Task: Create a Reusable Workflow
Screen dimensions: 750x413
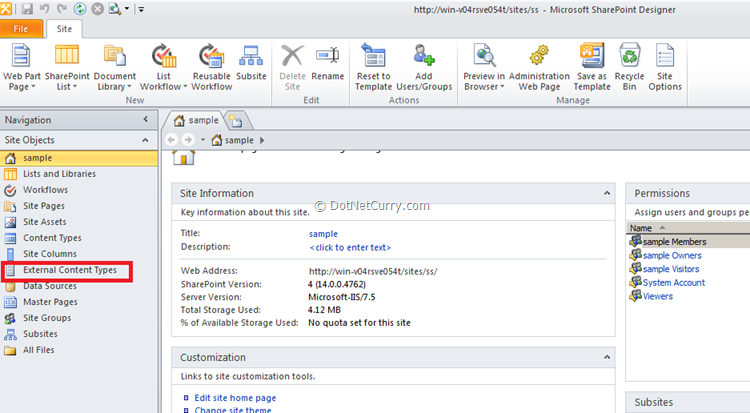Action: point(212,67)
